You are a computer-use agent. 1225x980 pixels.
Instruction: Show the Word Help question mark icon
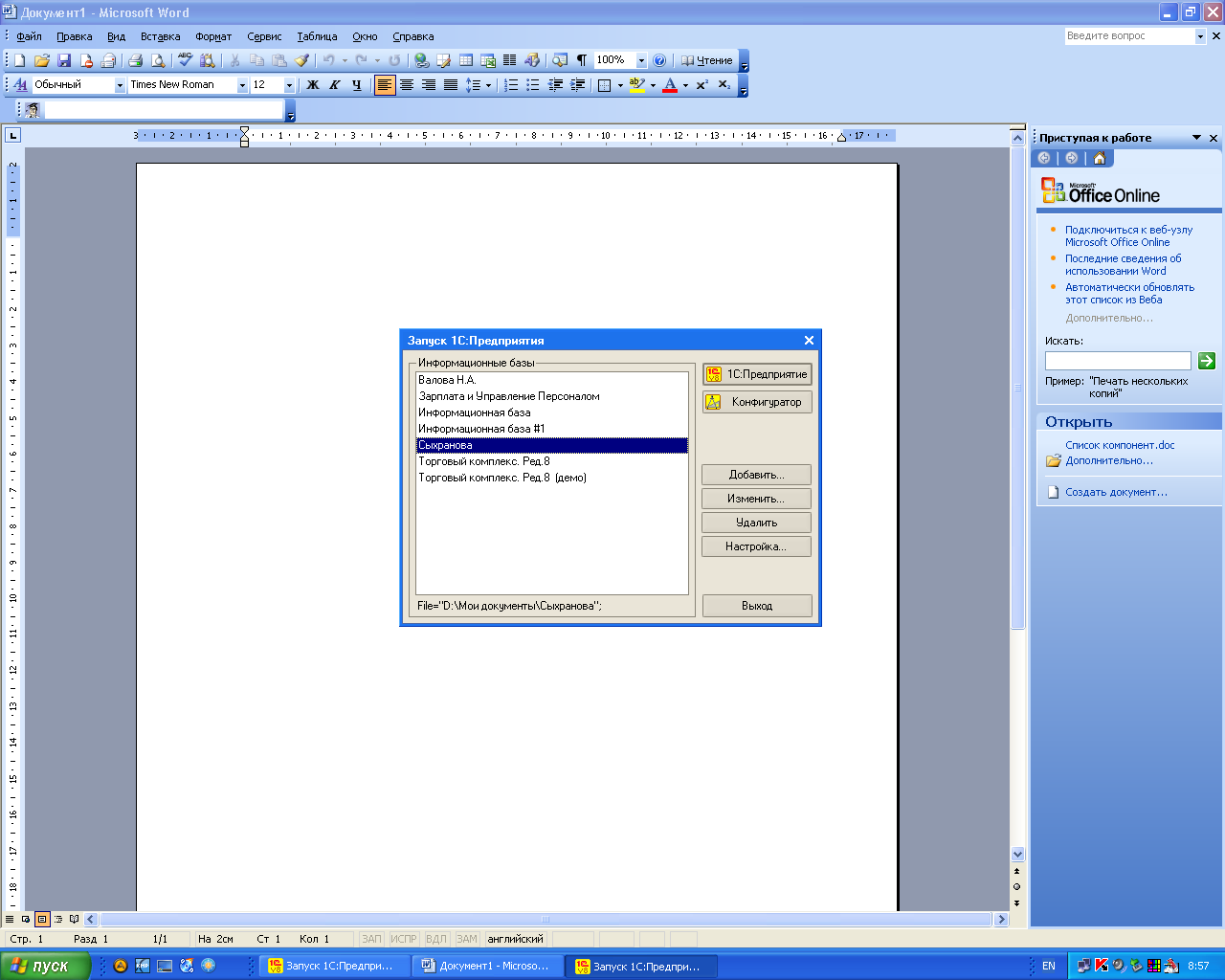[659, 60]
